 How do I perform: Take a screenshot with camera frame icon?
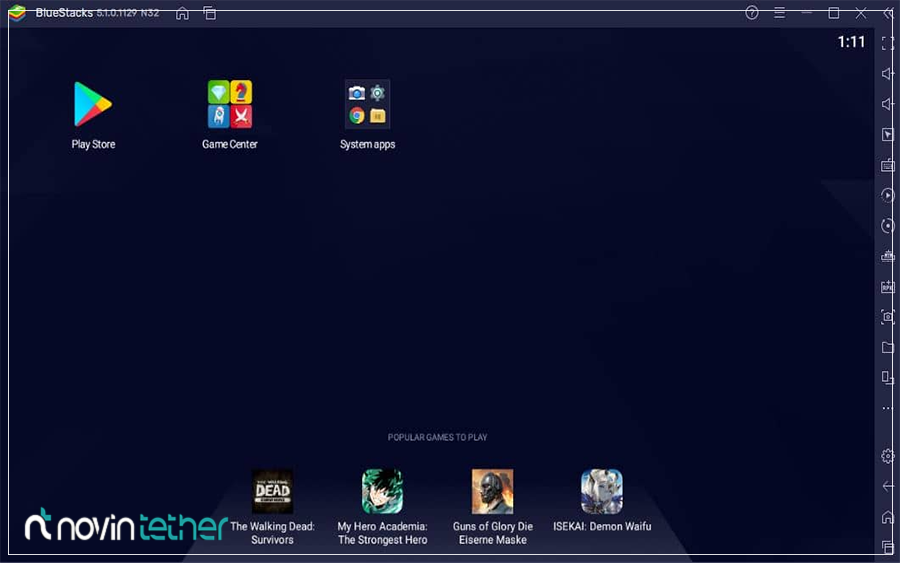click(x=887, y=317)
